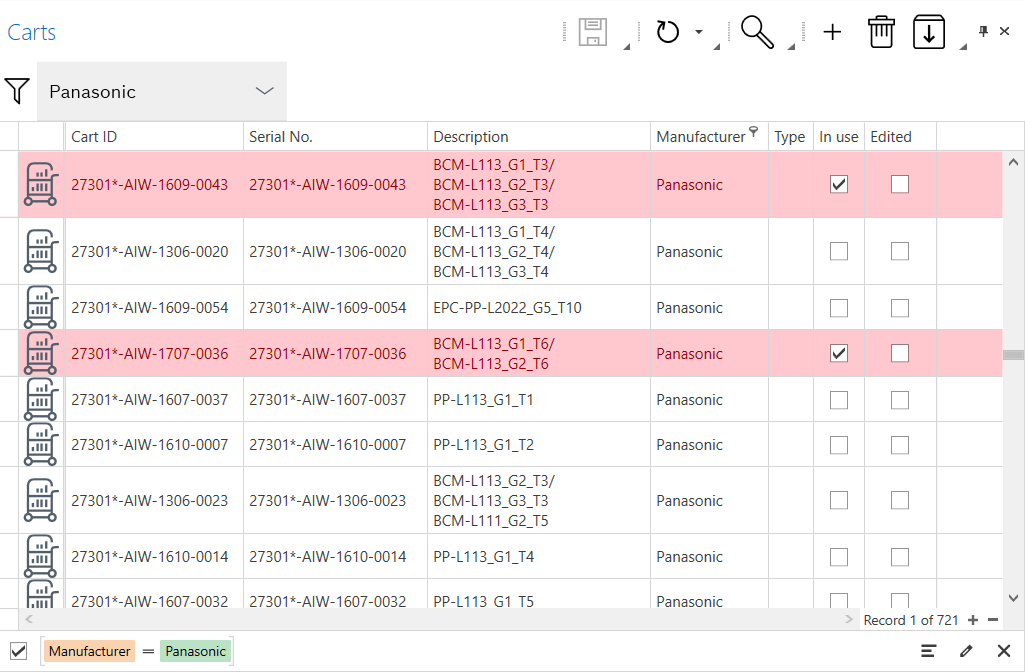The width and height of the screenshot is (1025, 672).
Task: Edit the filter with pencil icon
Action: 966,650
